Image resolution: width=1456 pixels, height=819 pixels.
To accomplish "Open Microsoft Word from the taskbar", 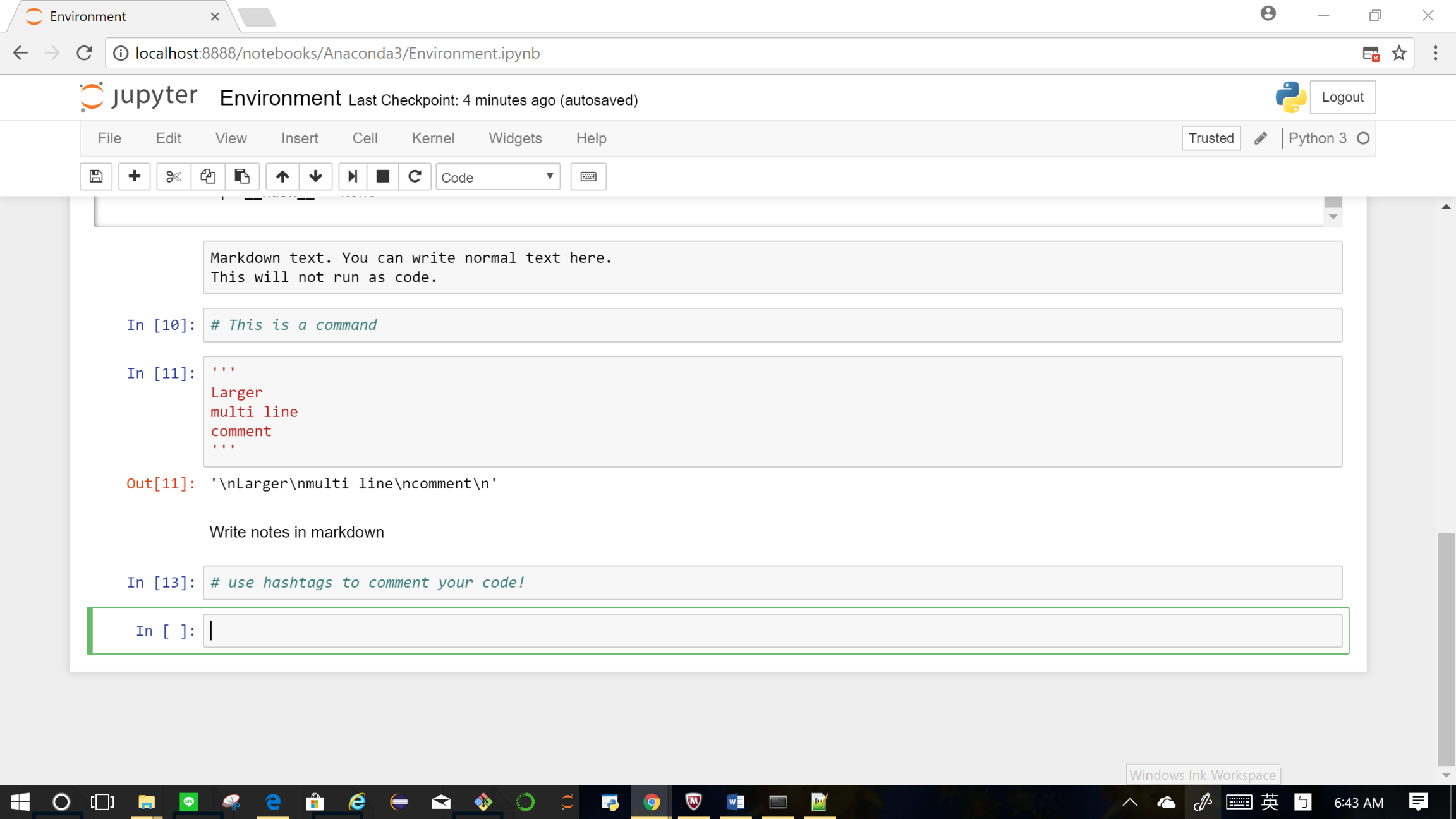I will click(x=735, y=802).
